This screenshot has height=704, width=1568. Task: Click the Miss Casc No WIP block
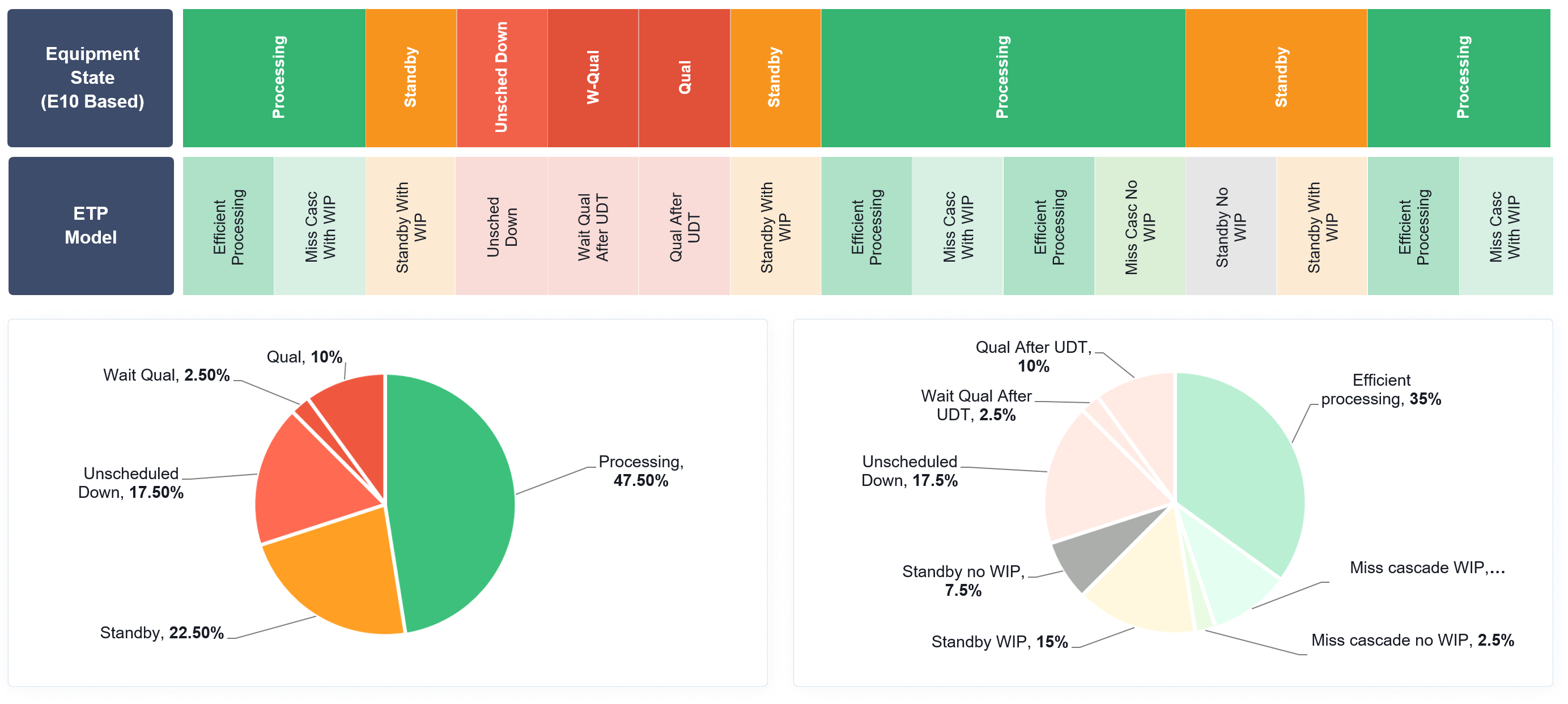point(1140,227)
